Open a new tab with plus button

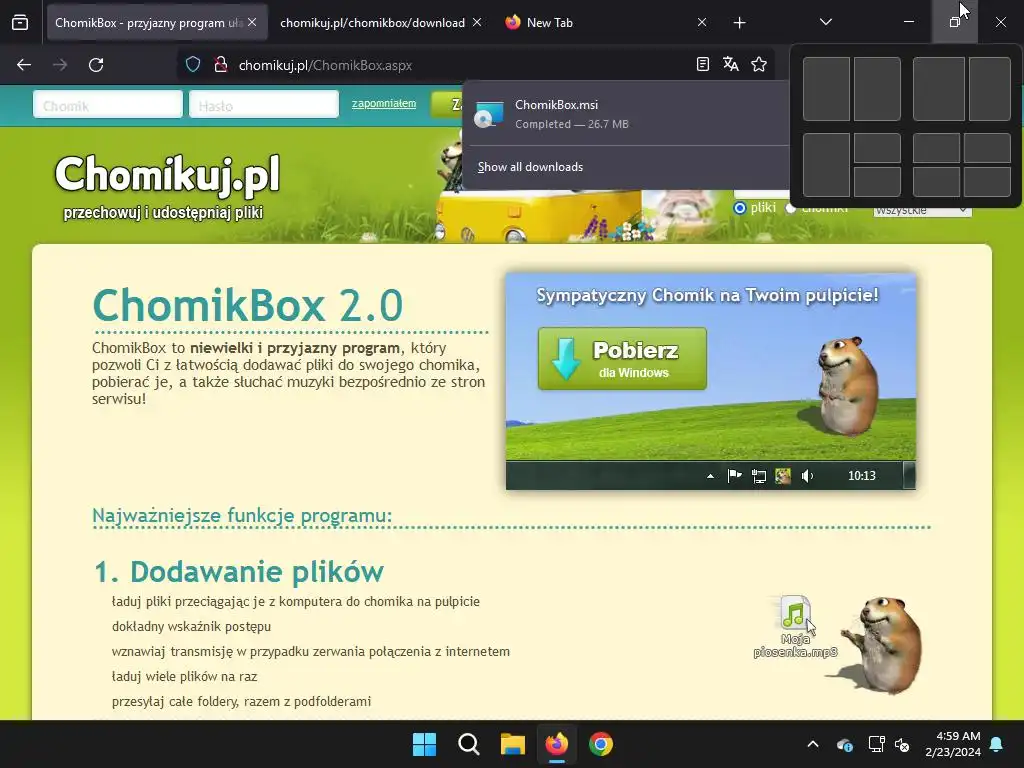tap(739, 23)
